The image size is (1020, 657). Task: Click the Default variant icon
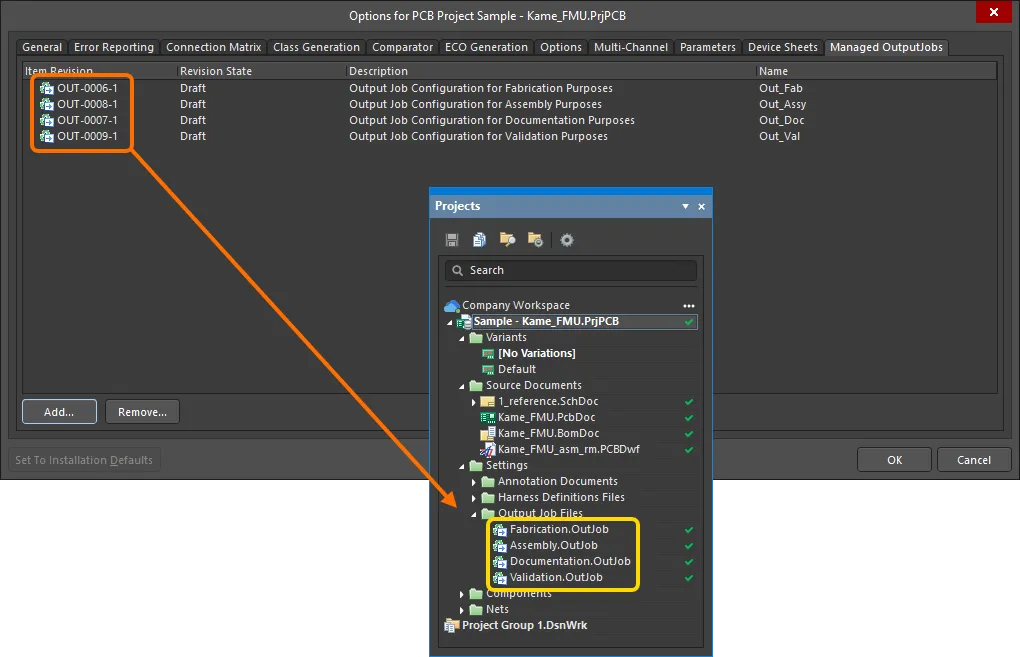click(x=488, y=369)
